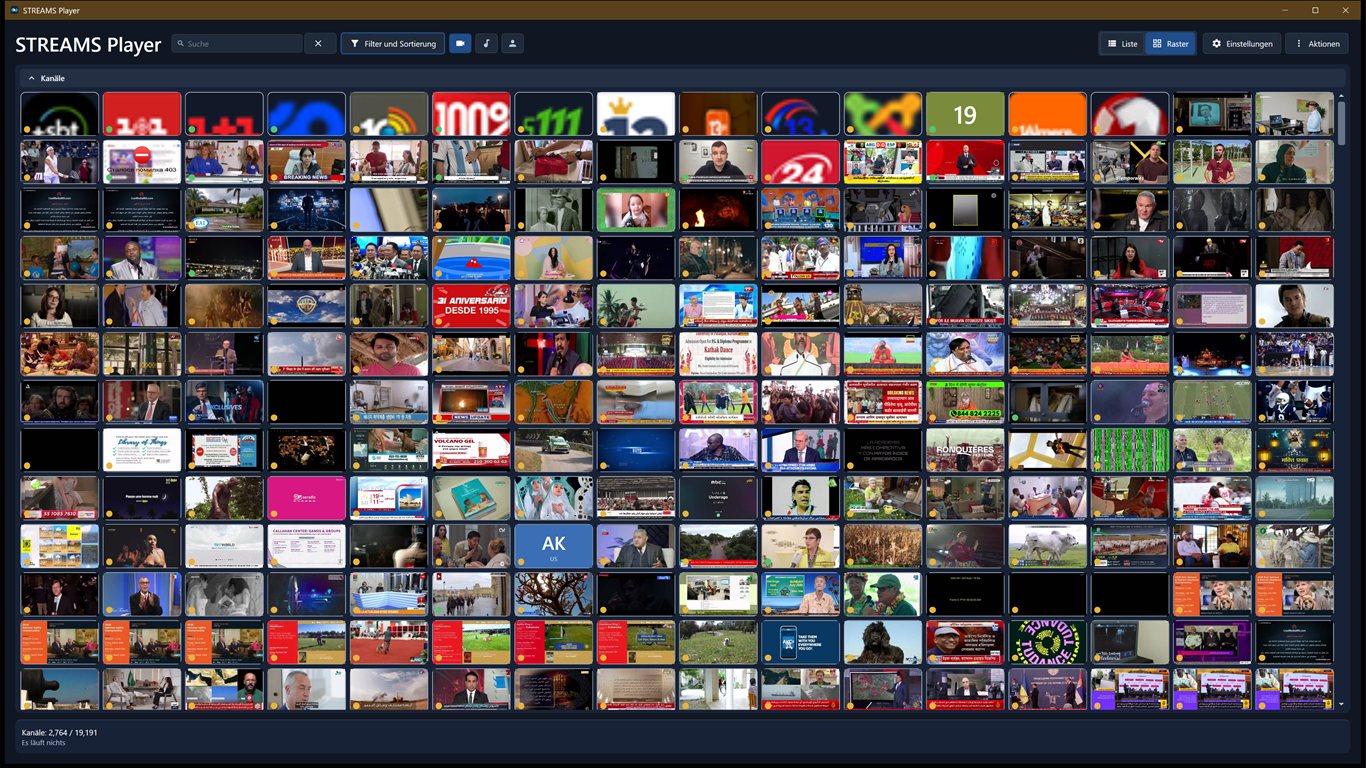
Task: Toggle the music note audio filter
Action: [x=486, y=44]
